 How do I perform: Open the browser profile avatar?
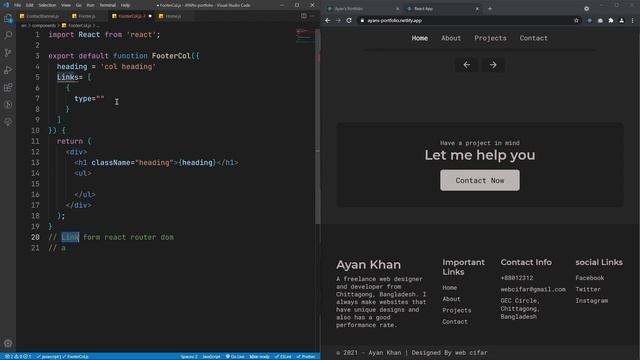622,20
